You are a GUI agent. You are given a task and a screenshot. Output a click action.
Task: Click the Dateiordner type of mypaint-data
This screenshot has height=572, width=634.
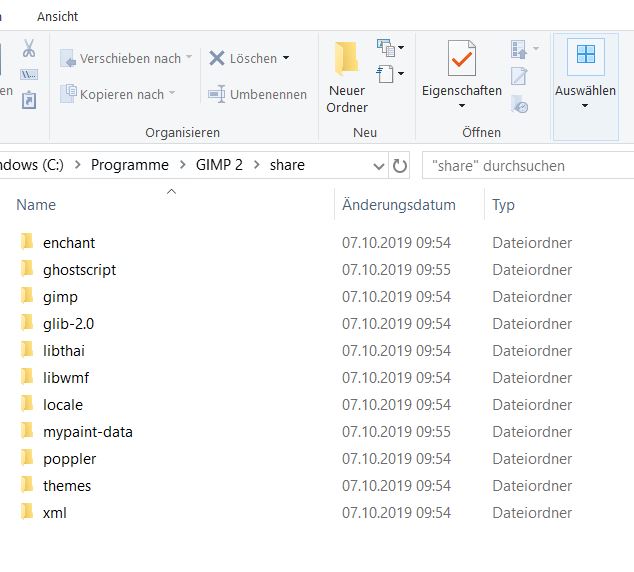(532, 432)
